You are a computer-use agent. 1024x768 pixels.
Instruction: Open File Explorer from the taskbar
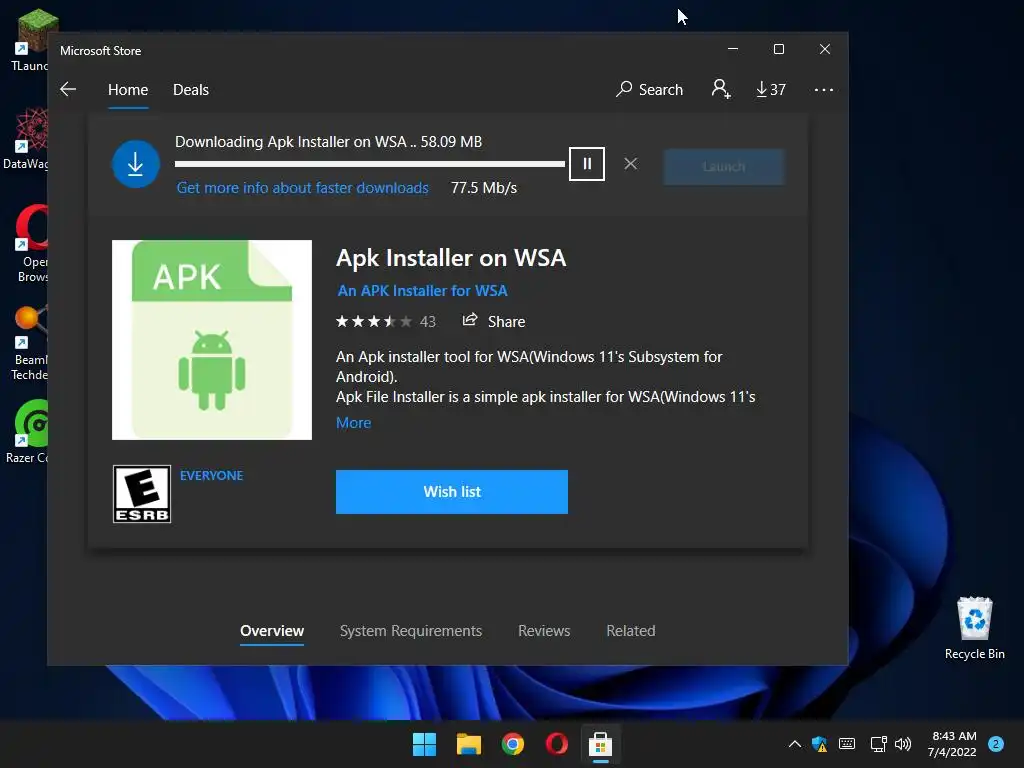coord(468,744)
